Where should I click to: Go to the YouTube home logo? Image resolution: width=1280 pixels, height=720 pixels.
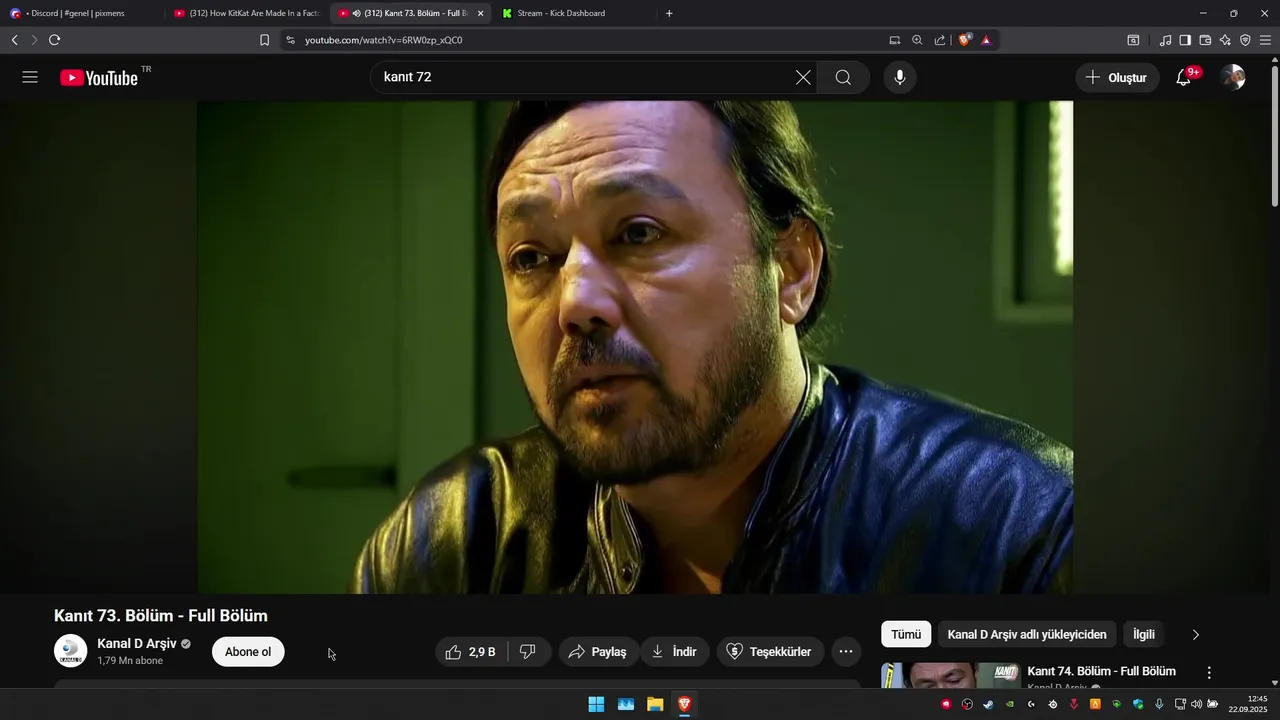coord(99,78)
